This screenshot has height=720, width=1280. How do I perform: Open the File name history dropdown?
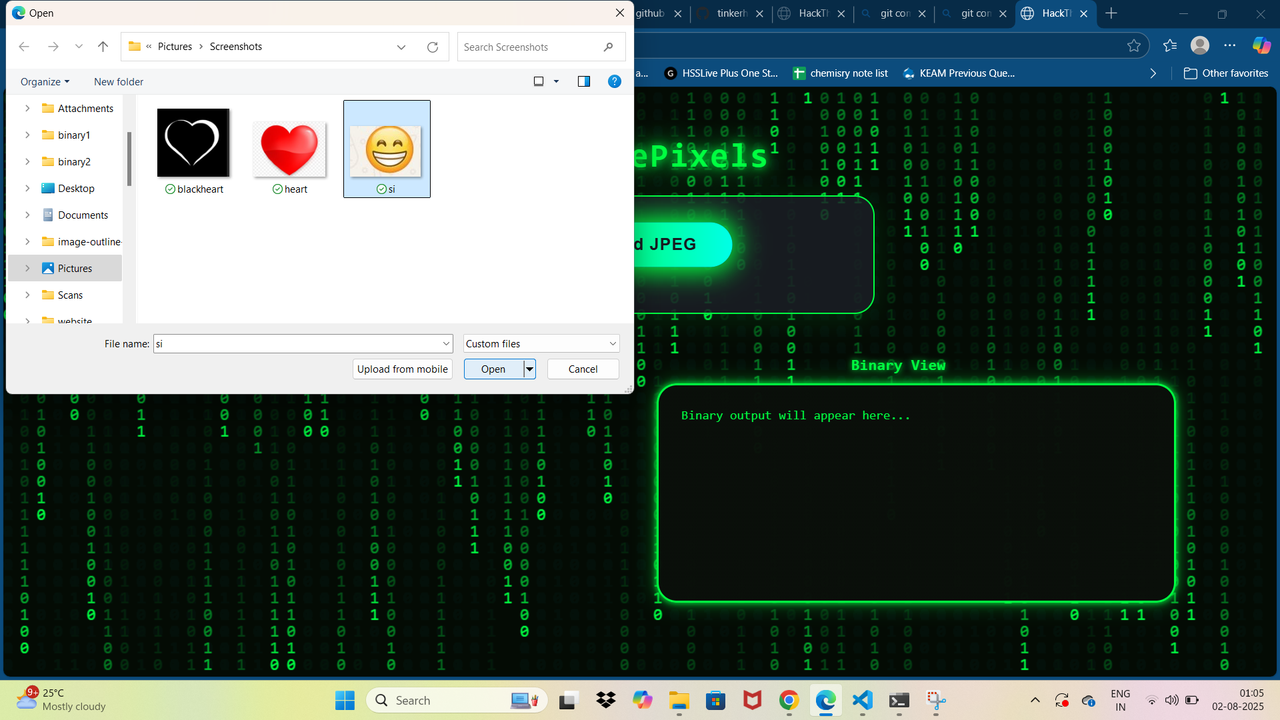446,344
